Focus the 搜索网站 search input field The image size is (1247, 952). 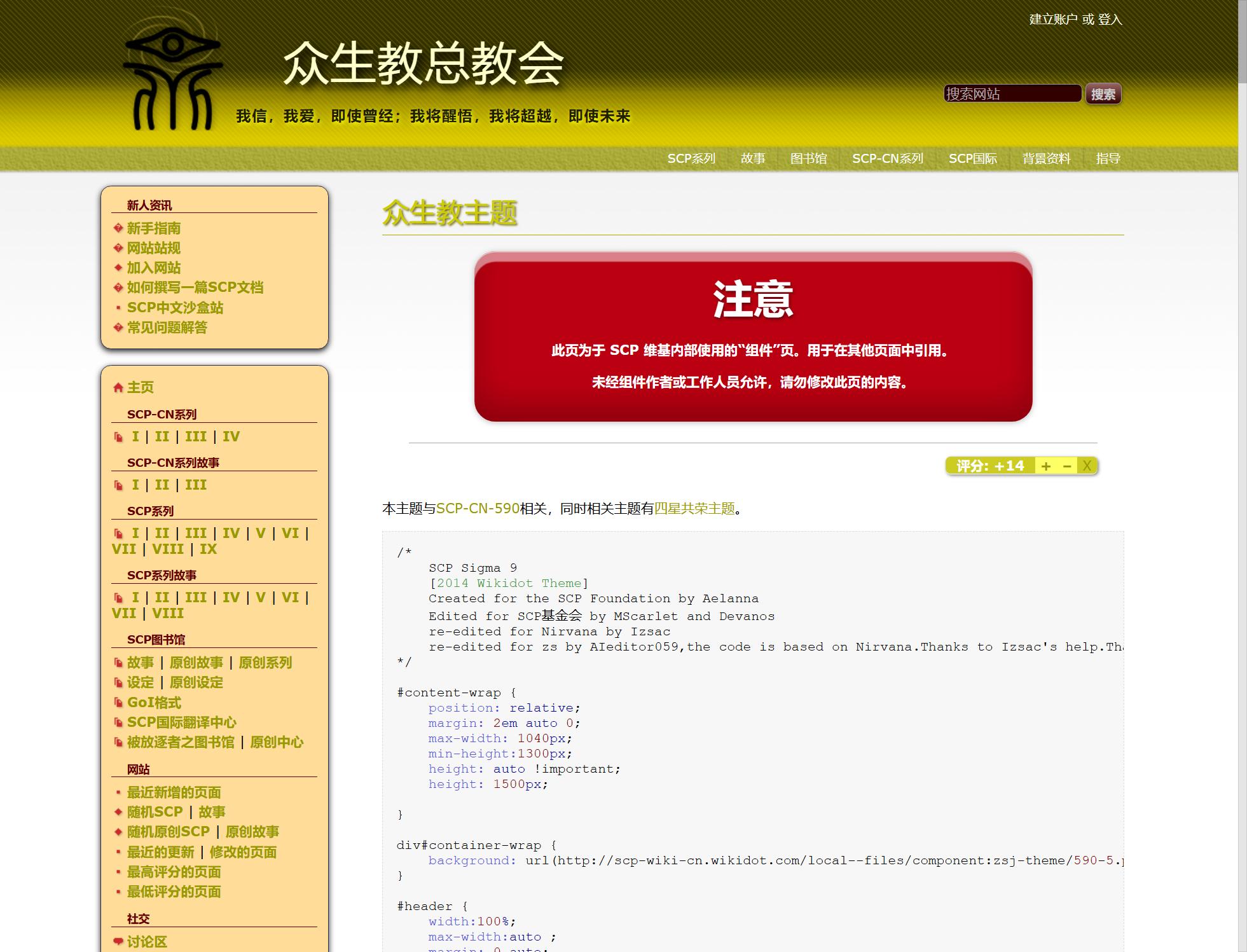click(x=1012, y=94)
